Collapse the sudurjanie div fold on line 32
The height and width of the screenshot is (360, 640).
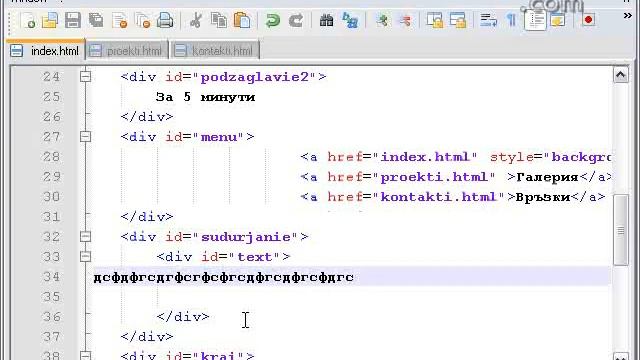tap(85, 236)
